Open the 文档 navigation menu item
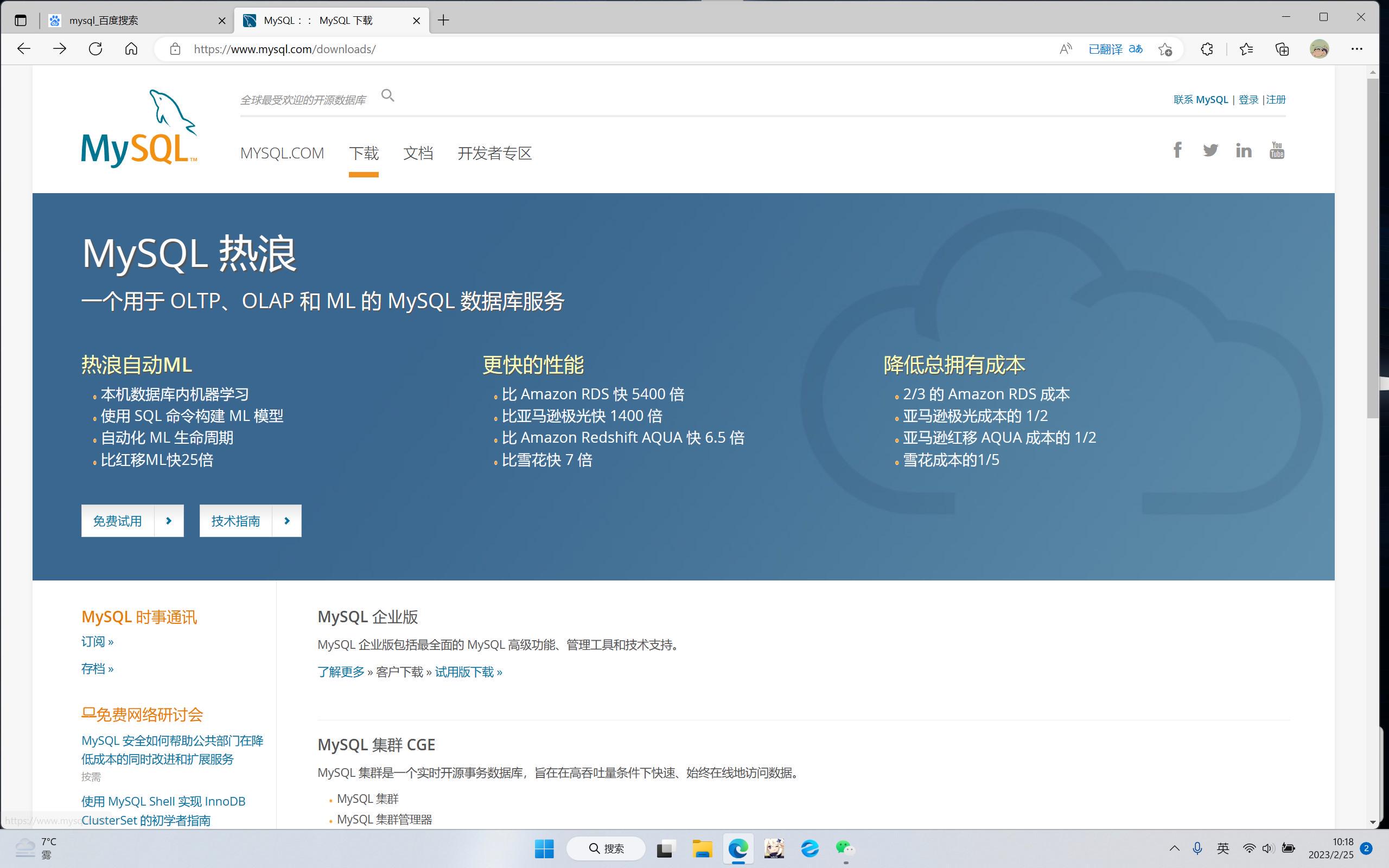1389x868 pixels. pos(418,154)
